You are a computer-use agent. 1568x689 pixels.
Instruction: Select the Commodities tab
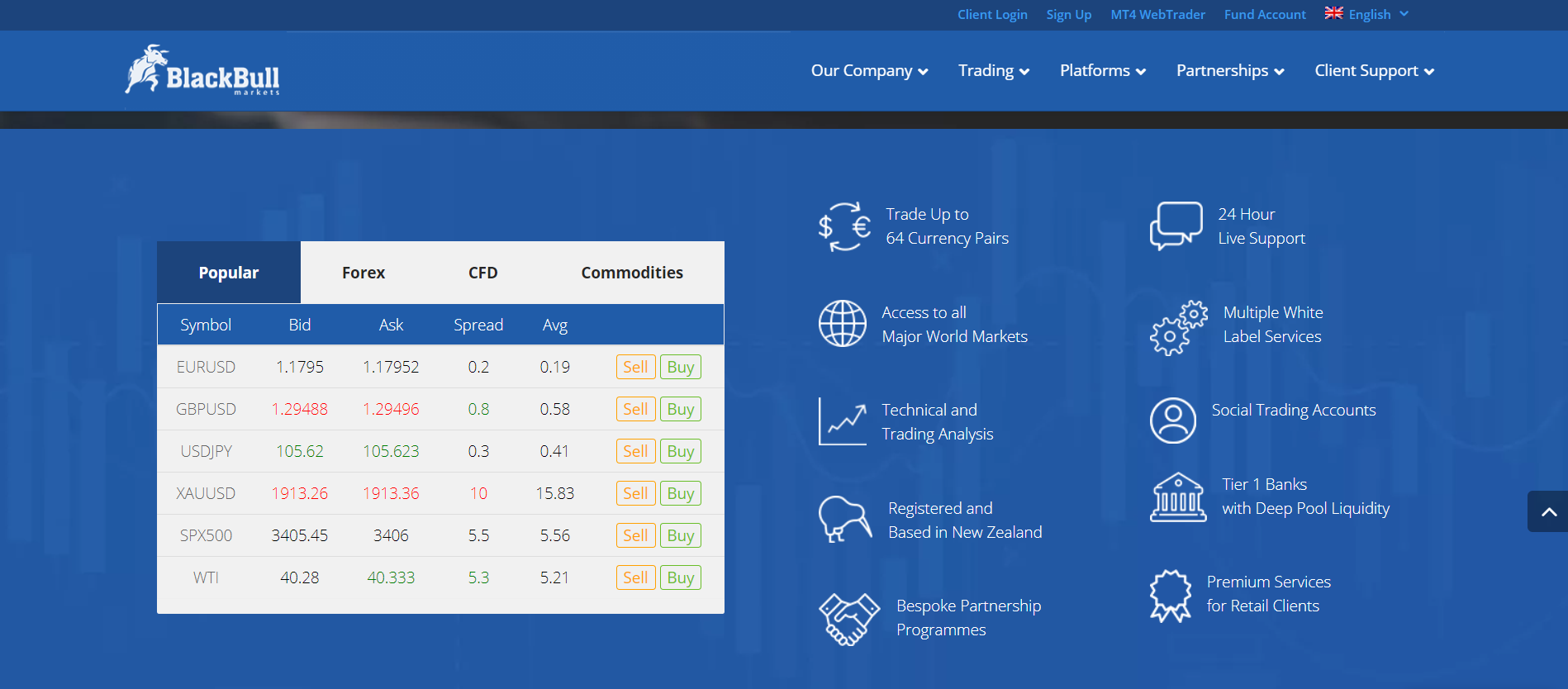[631, 273]
